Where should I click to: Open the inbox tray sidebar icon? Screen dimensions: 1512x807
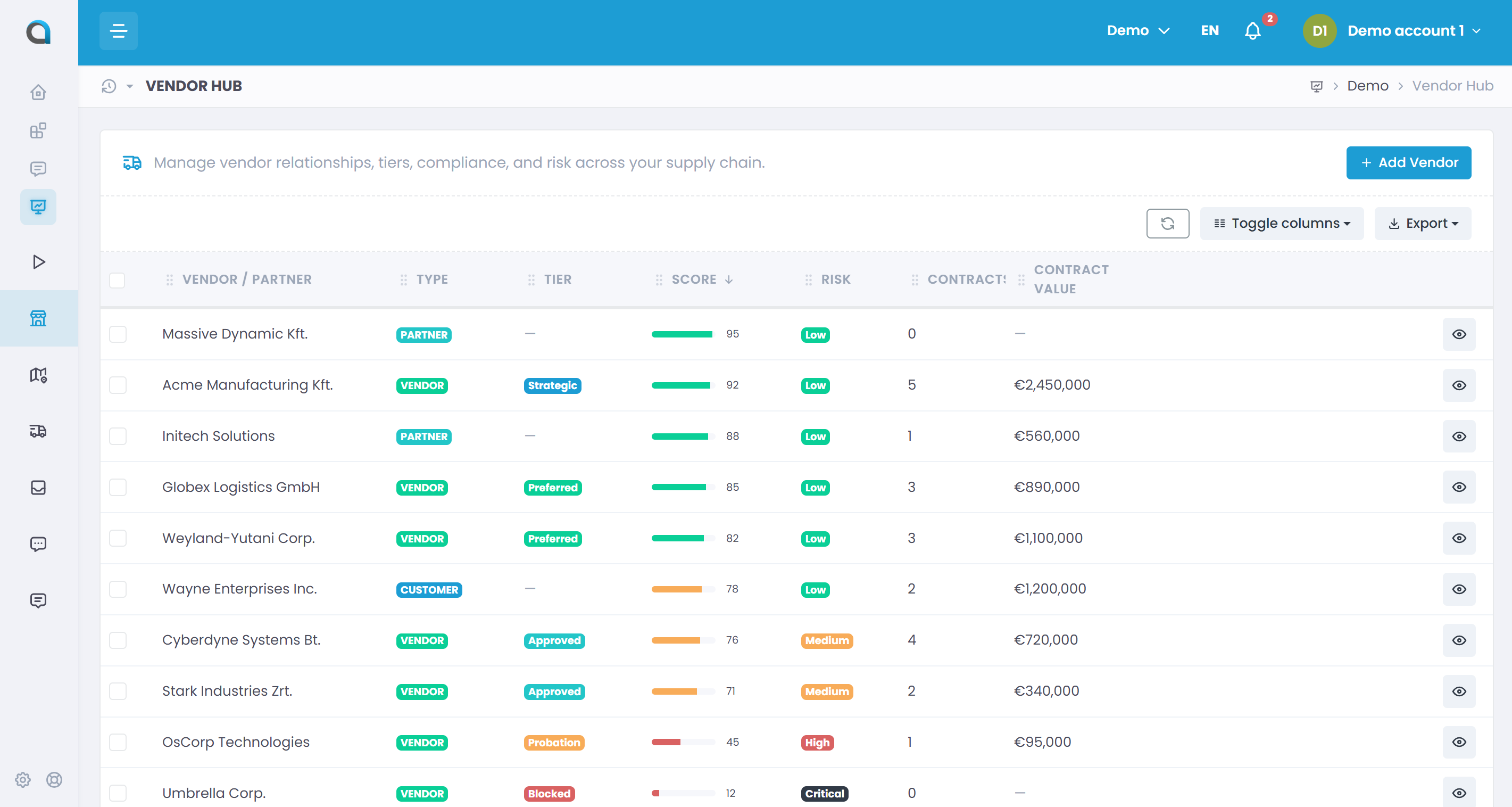pos(38,488)
